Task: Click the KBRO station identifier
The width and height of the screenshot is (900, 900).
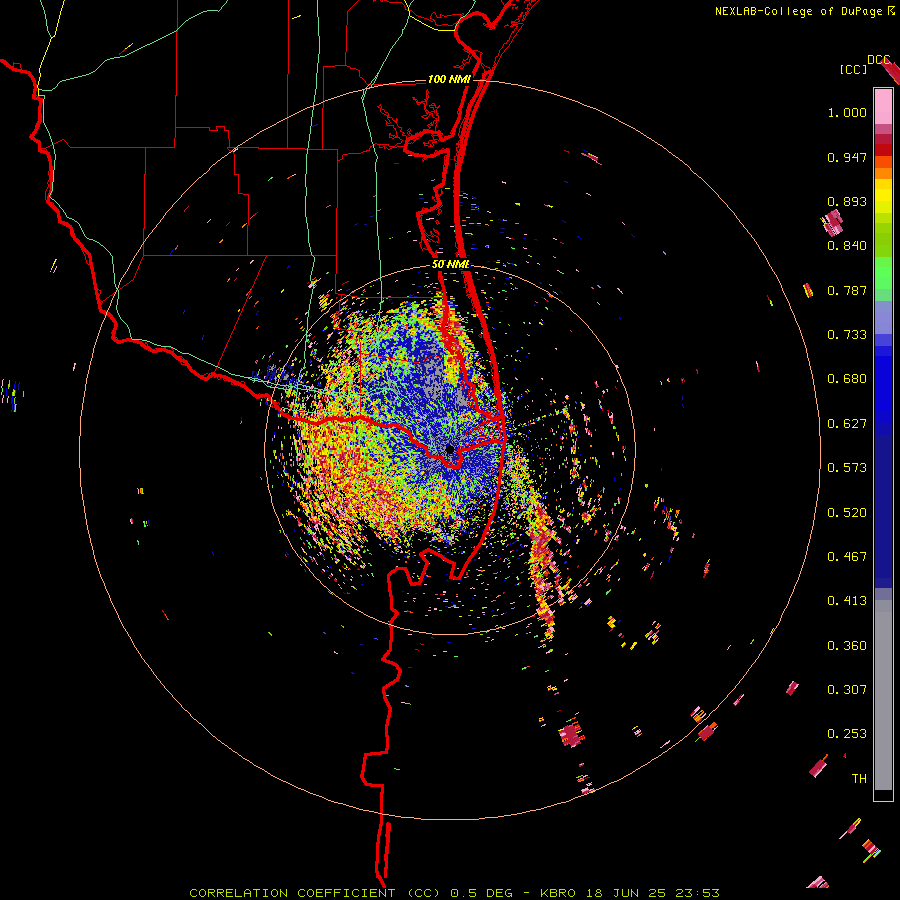Action: (558, 893)
